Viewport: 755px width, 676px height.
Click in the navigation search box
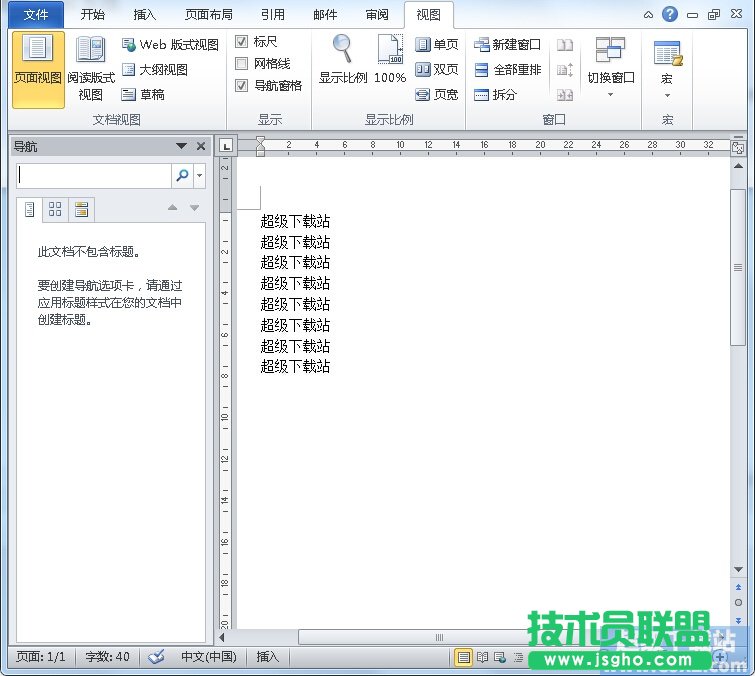click(93, 176)
